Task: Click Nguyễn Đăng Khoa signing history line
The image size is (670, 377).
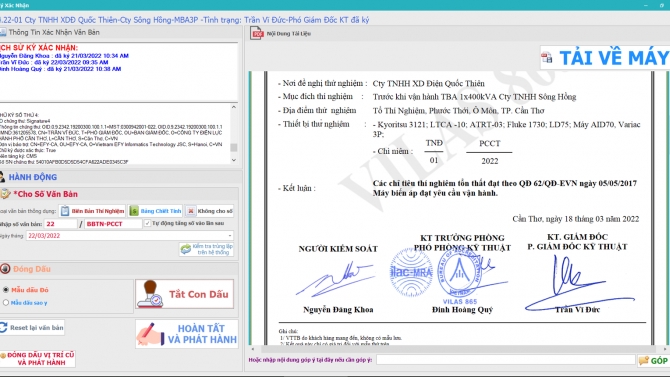Action: tap(64, 56)
